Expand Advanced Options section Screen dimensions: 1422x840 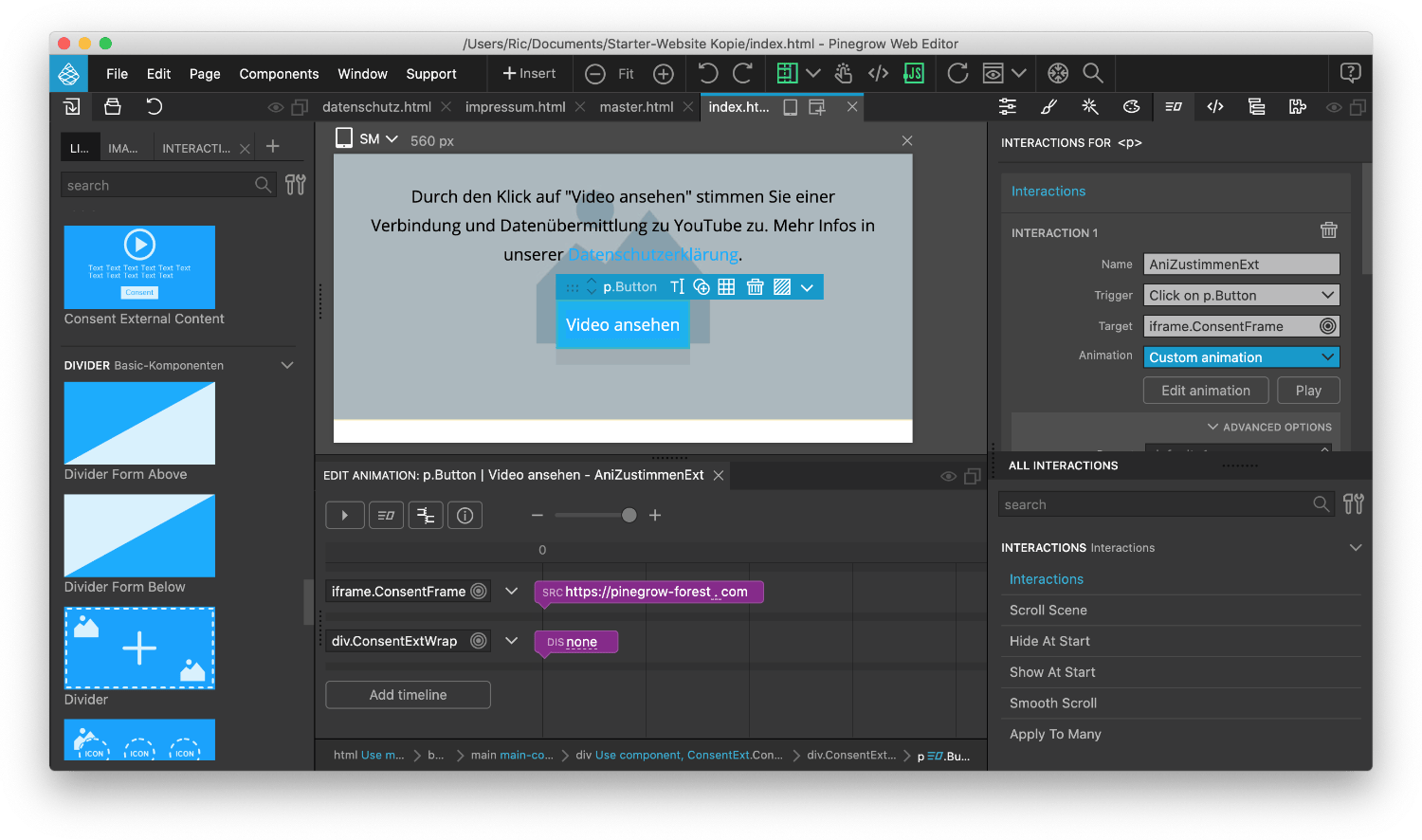click(x=1269, y=427)
